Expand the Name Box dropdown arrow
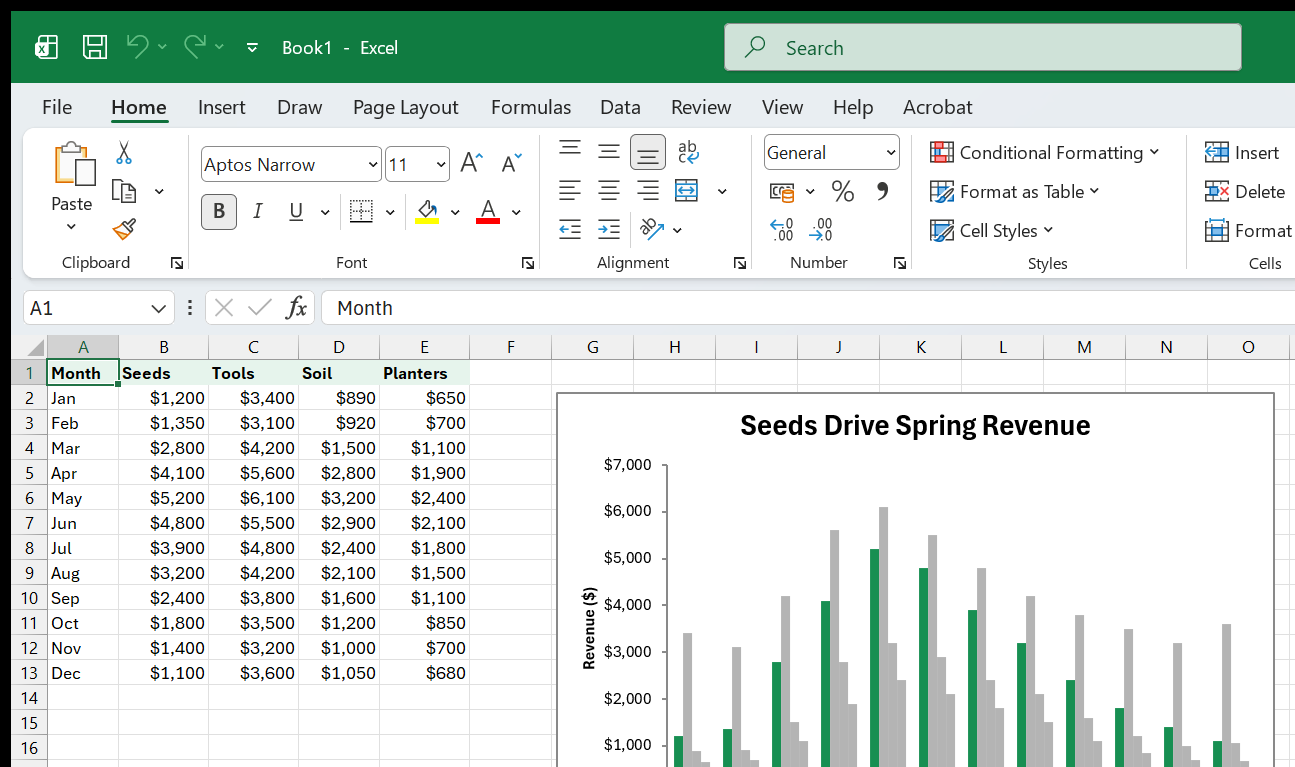The width and height of the screenshot is (1295, 767). pyautogui.click(x=158, y=308)
